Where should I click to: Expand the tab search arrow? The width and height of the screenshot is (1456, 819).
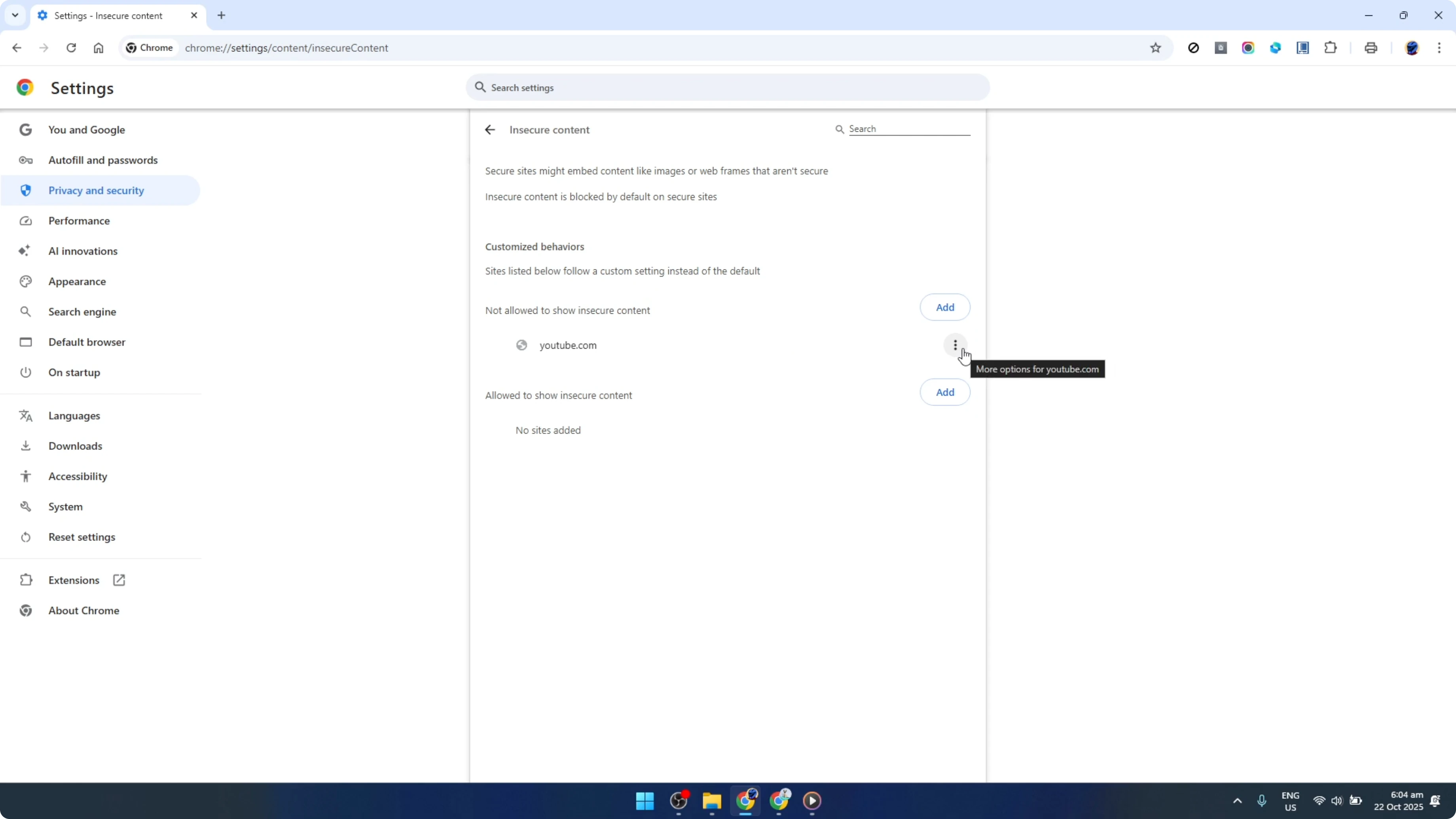point(15,15)
